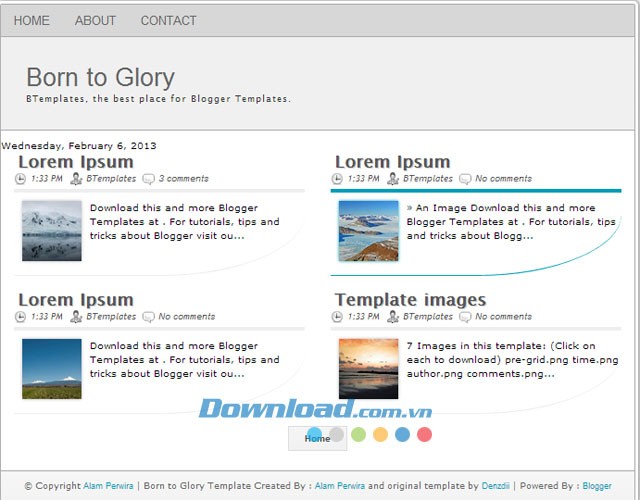Open the HOME navigation menu item
The image size is (640, 500).
[x=32, y=20]
